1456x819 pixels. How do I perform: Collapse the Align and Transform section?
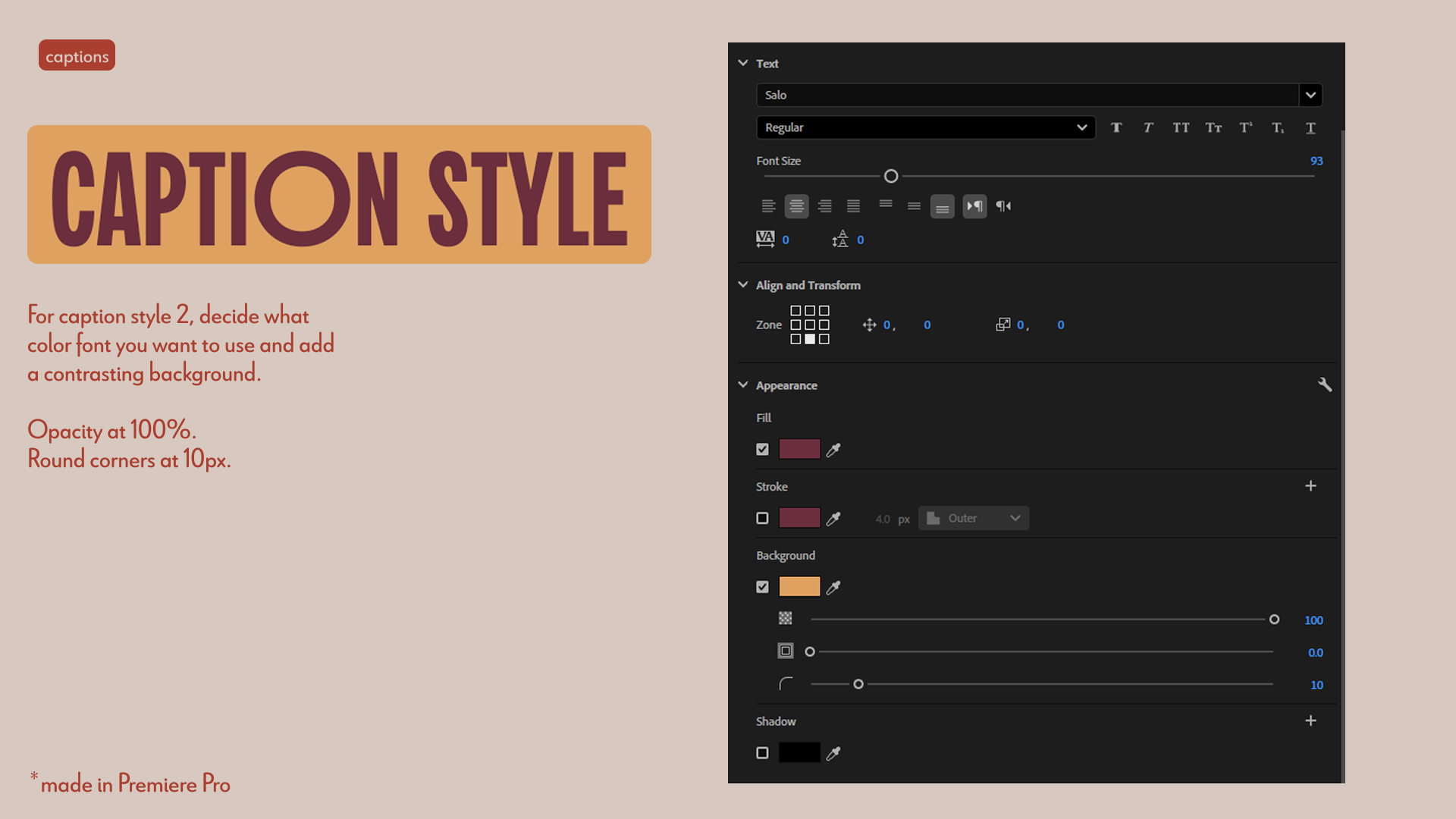click(x=743, y=284)
